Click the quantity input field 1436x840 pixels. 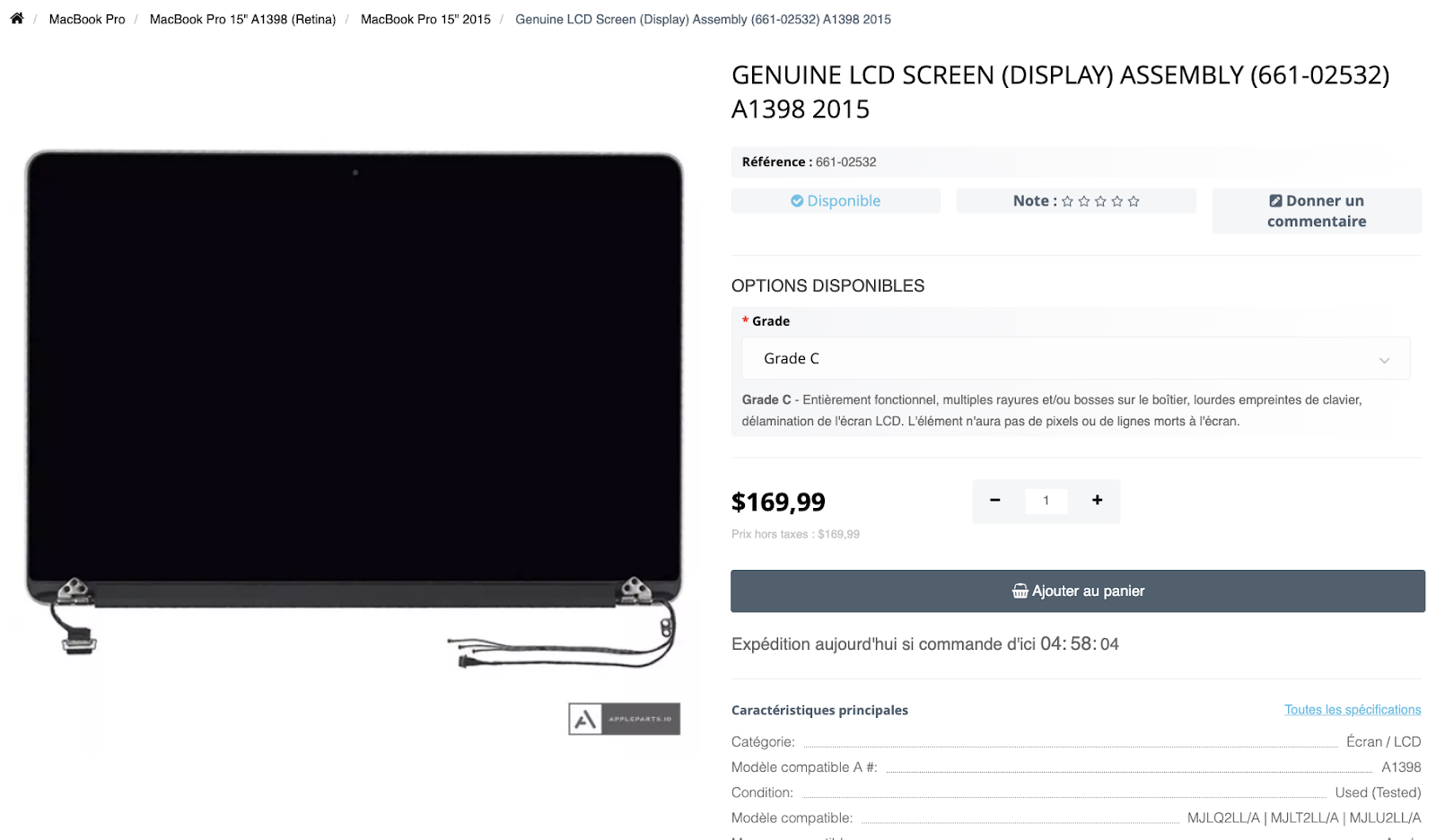click(1046, 501)
